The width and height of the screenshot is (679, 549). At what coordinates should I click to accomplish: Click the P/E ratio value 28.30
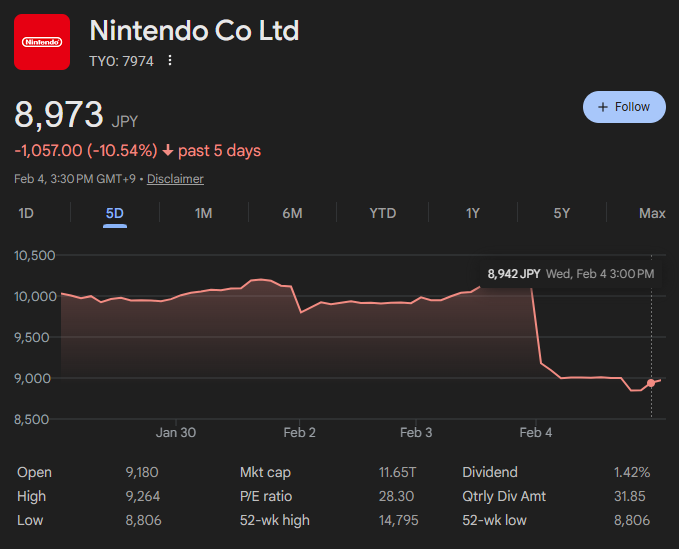pos(396,496)
